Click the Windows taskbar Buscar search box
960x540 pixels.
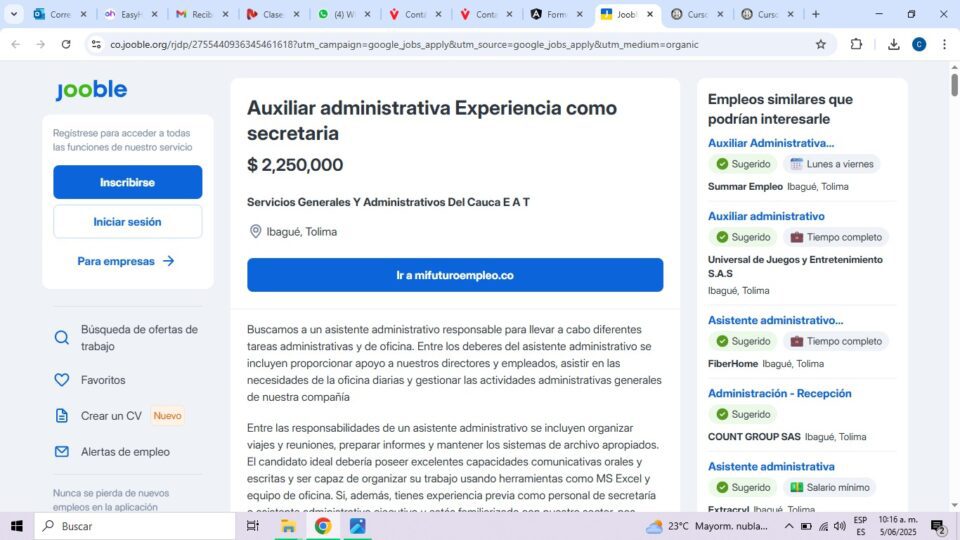tap(135, 526)
